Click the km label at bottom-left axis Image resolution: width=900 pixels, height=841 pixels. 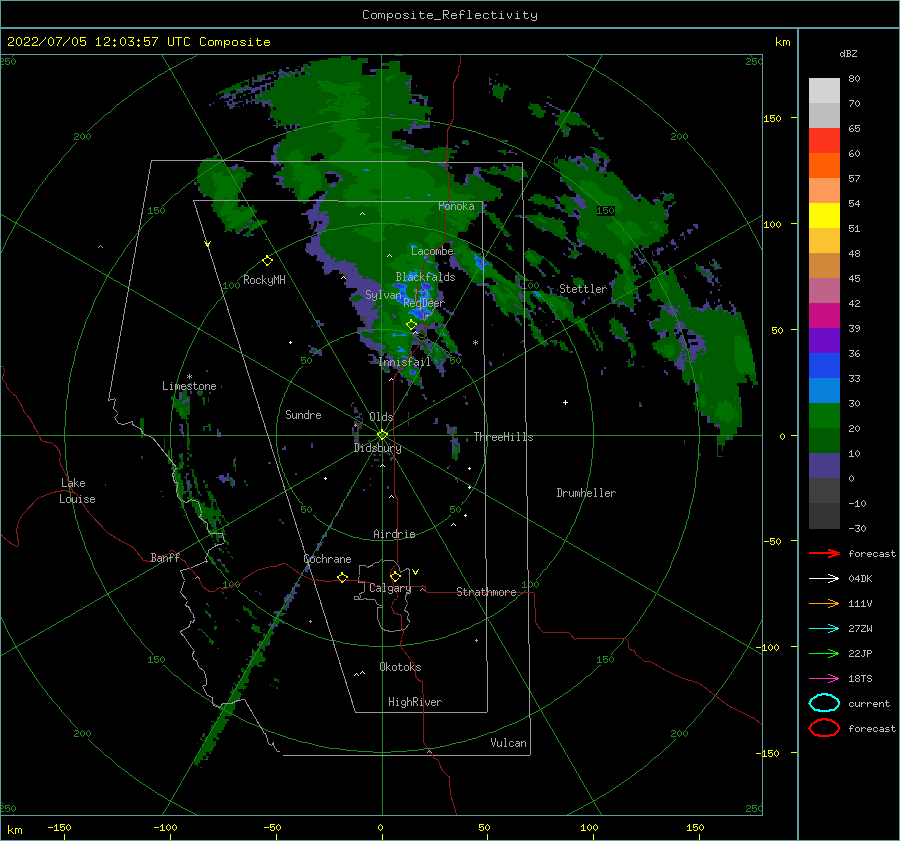point(14,830)
